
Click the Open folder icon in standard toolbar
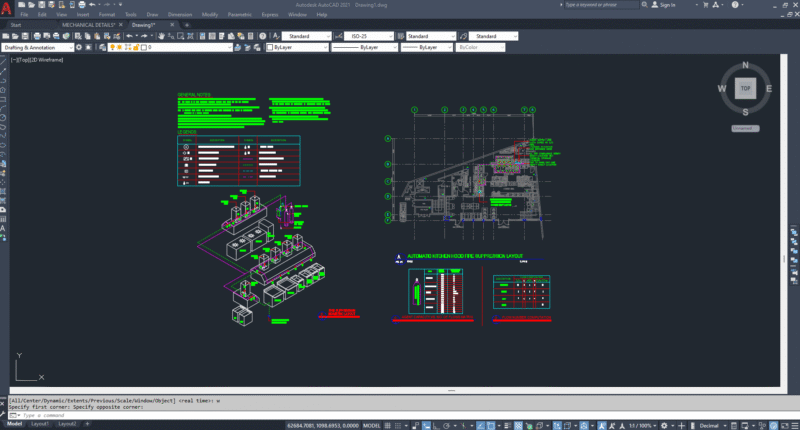pos(15,36)
